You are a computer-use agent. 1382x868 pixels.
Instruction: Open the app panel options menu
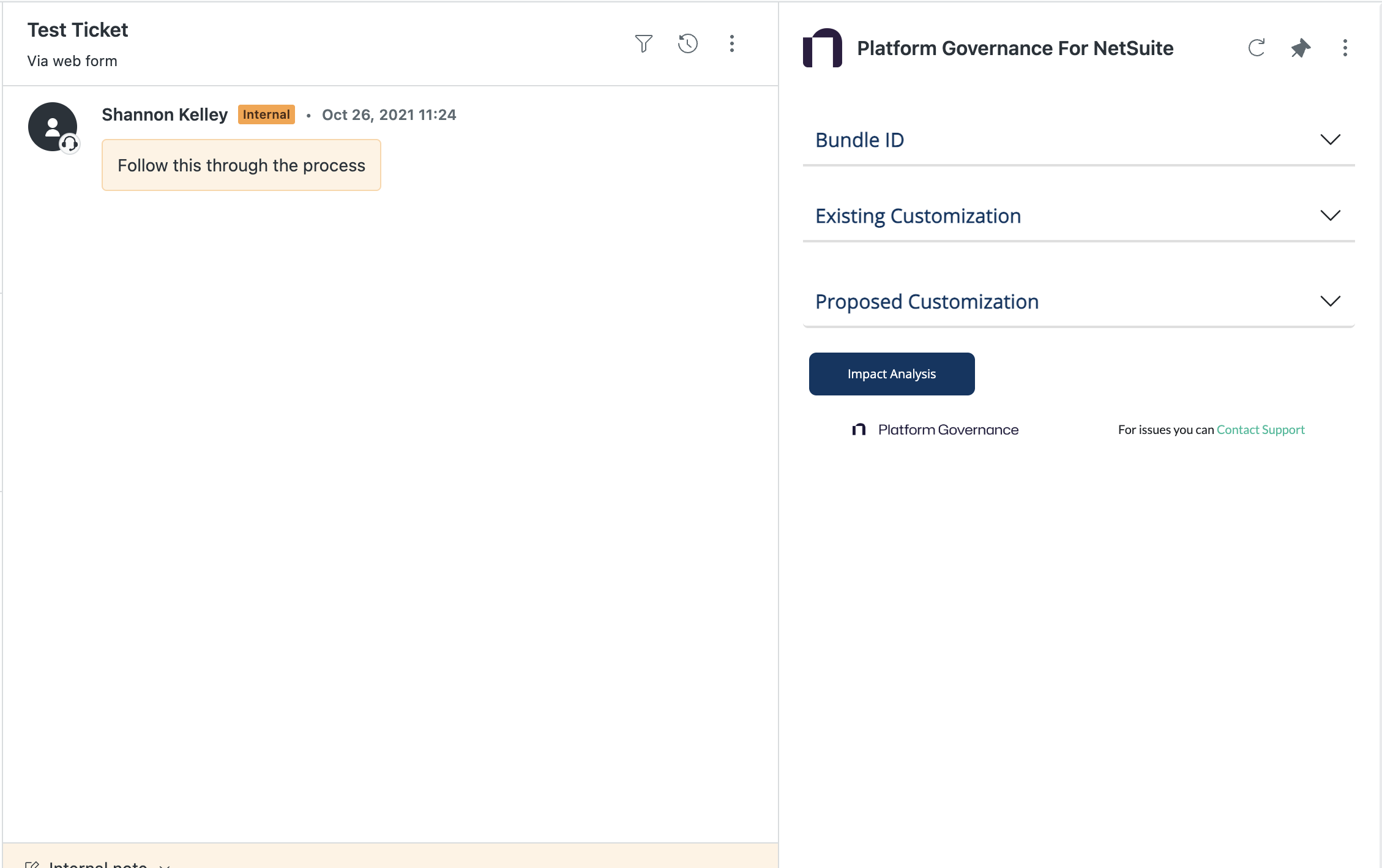point(1345,48)
